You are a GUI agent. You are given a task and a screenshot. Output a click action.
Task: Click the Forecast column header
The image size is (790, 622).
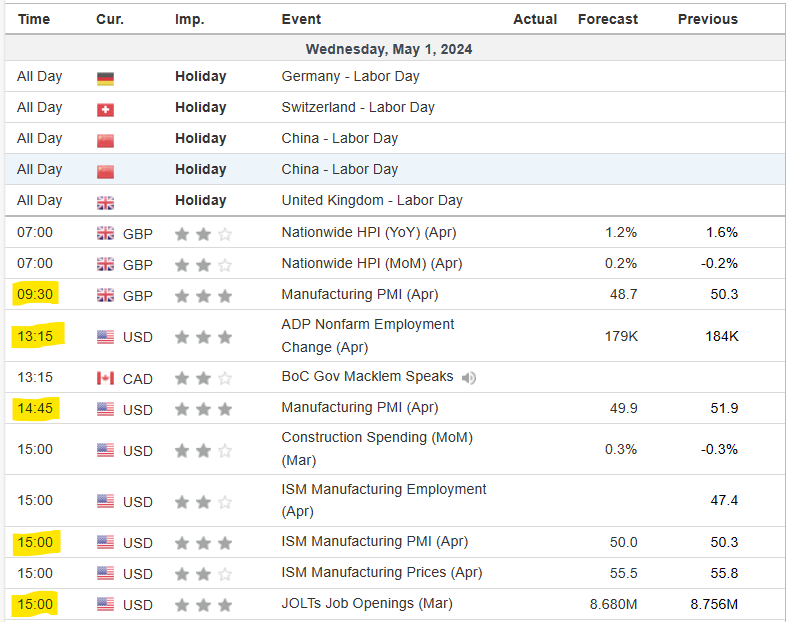pyautogui.click(x=607, y=19)
